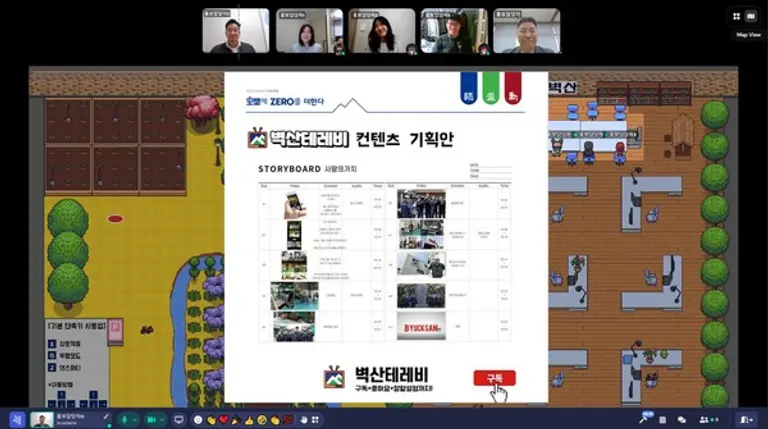Switch to Map View icon
The image size is (768, 429).
coord(751,17)
